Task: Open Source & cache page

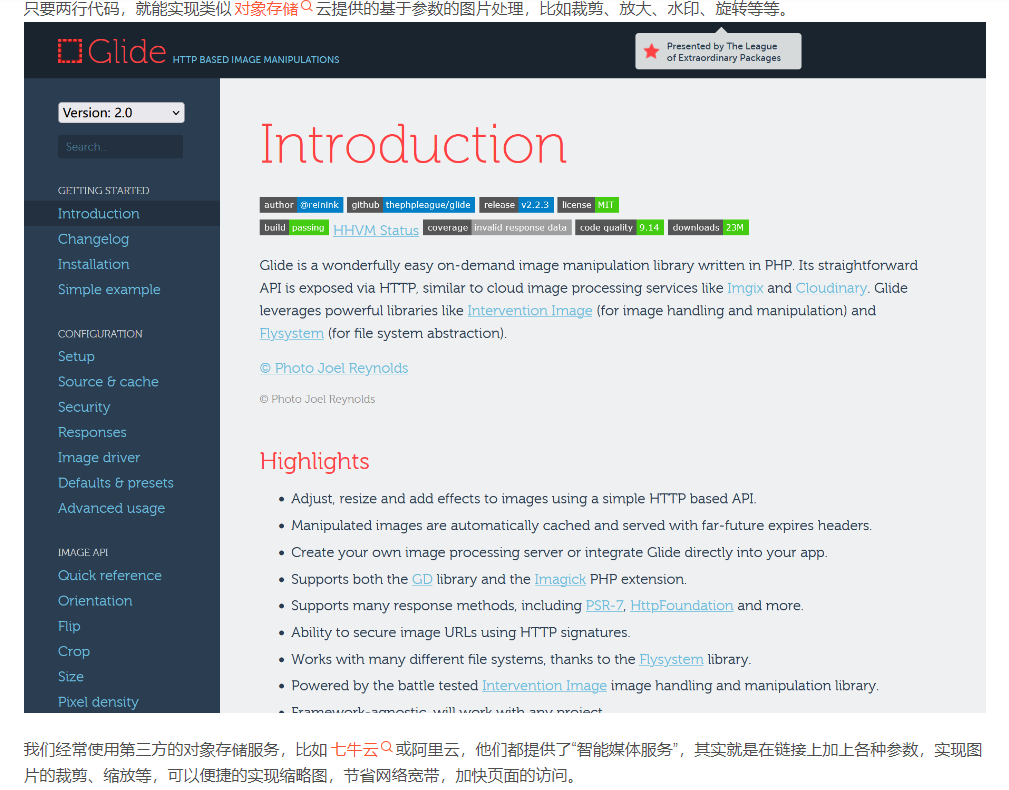Action: (x=108, y=381)
